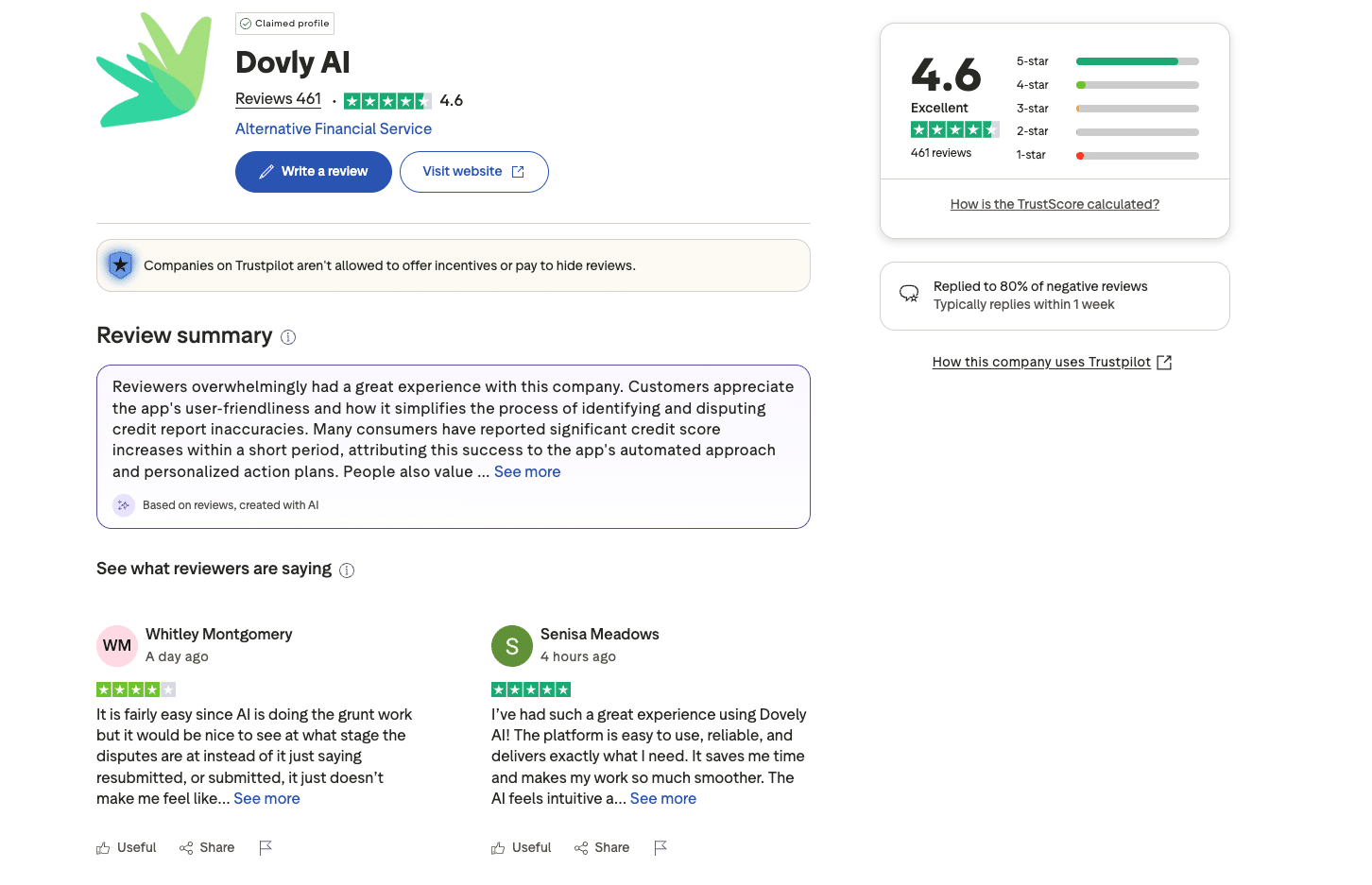Open the Alternative Financial Service category
Viewport: 1372px width, 885px height.
[x=333, y=128]
